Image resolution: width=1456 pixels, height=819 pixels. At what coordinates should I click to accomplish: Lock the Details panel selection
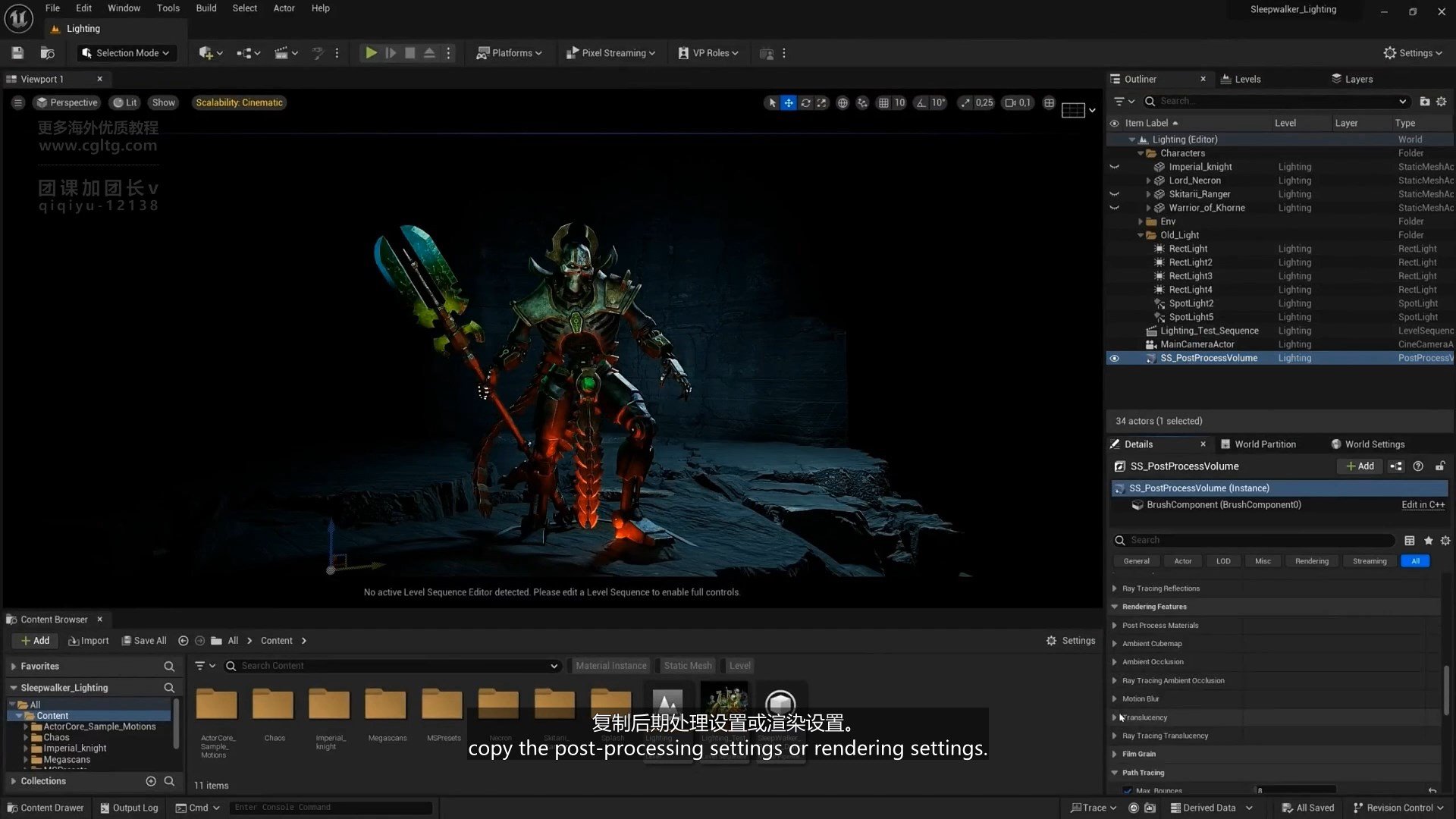[x=1440, y=466]
